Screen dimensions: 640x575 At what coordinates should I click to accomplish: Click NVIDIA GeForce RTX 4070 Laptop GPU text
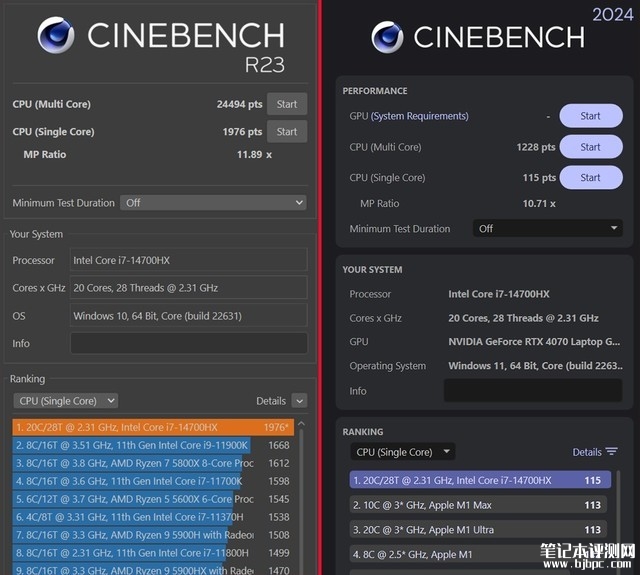(x=534, y=342)
